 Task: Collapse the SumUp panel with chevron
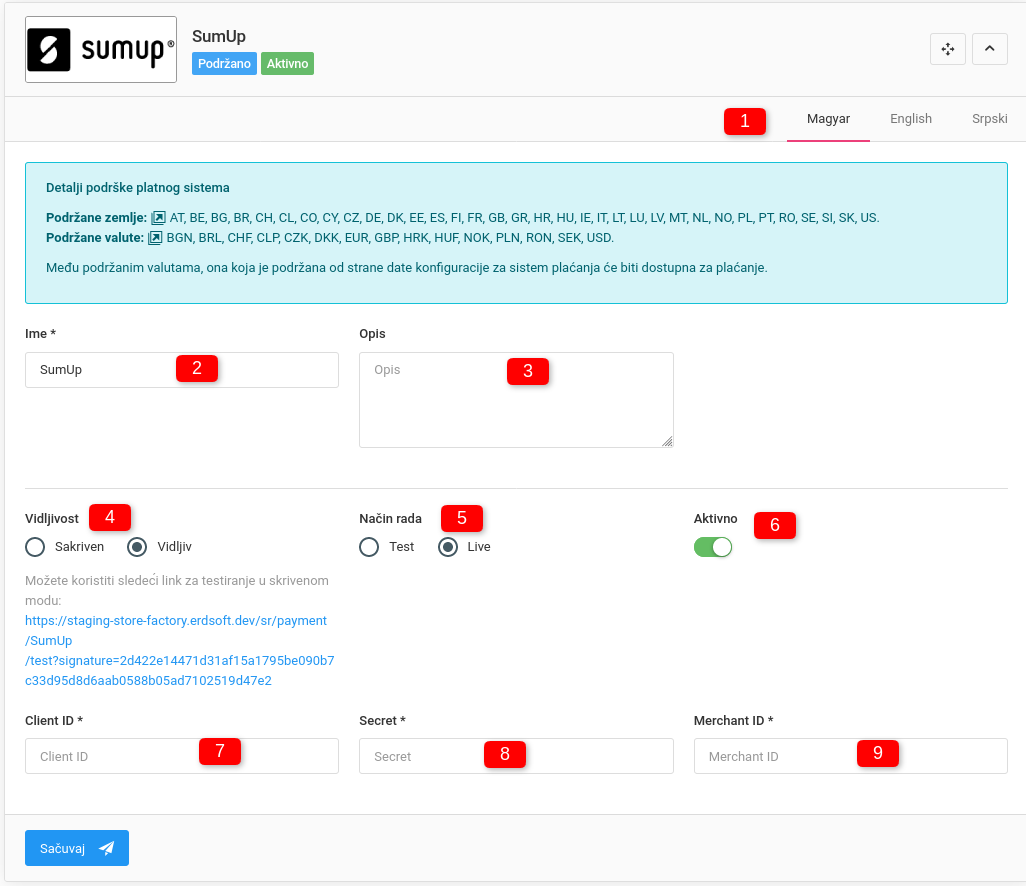989,49
